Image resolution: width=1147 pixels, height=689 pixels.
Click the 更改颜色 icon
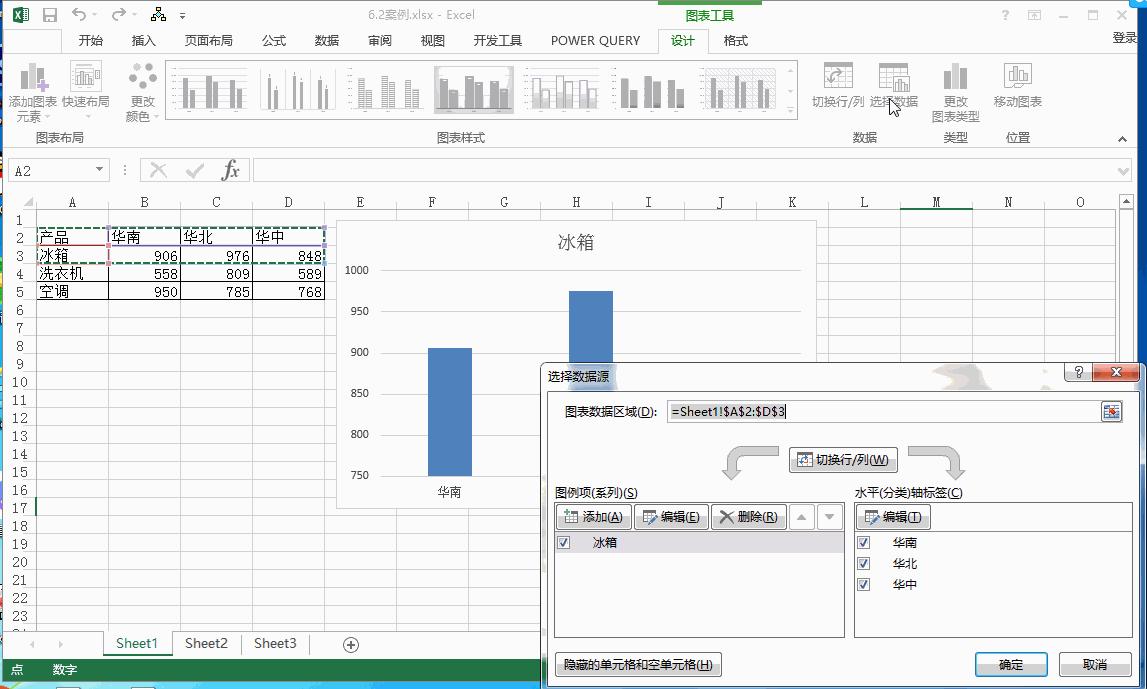point(142,88)
